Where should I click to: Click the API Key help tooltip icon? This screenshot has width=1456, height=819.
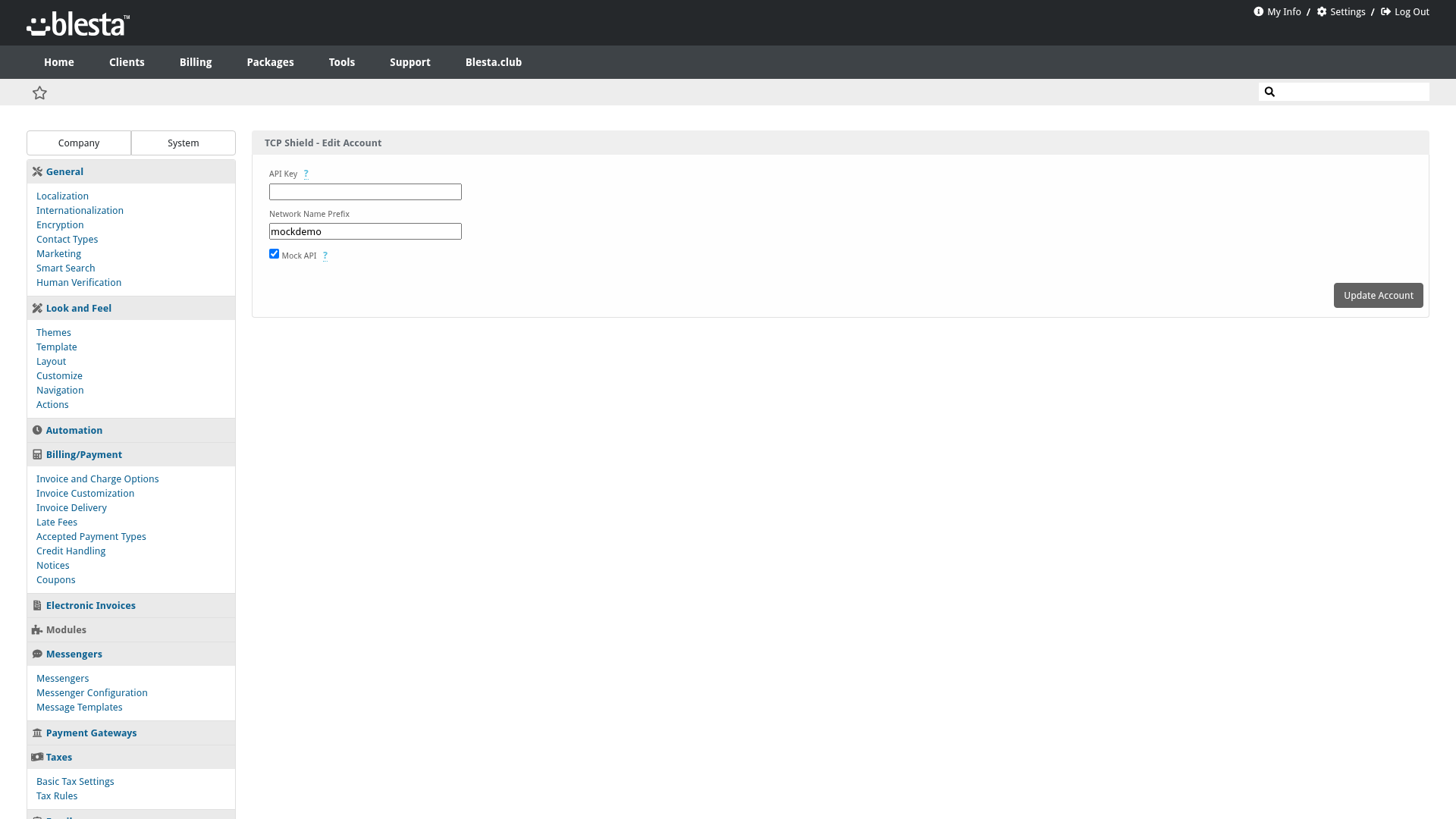click(306, 174)
